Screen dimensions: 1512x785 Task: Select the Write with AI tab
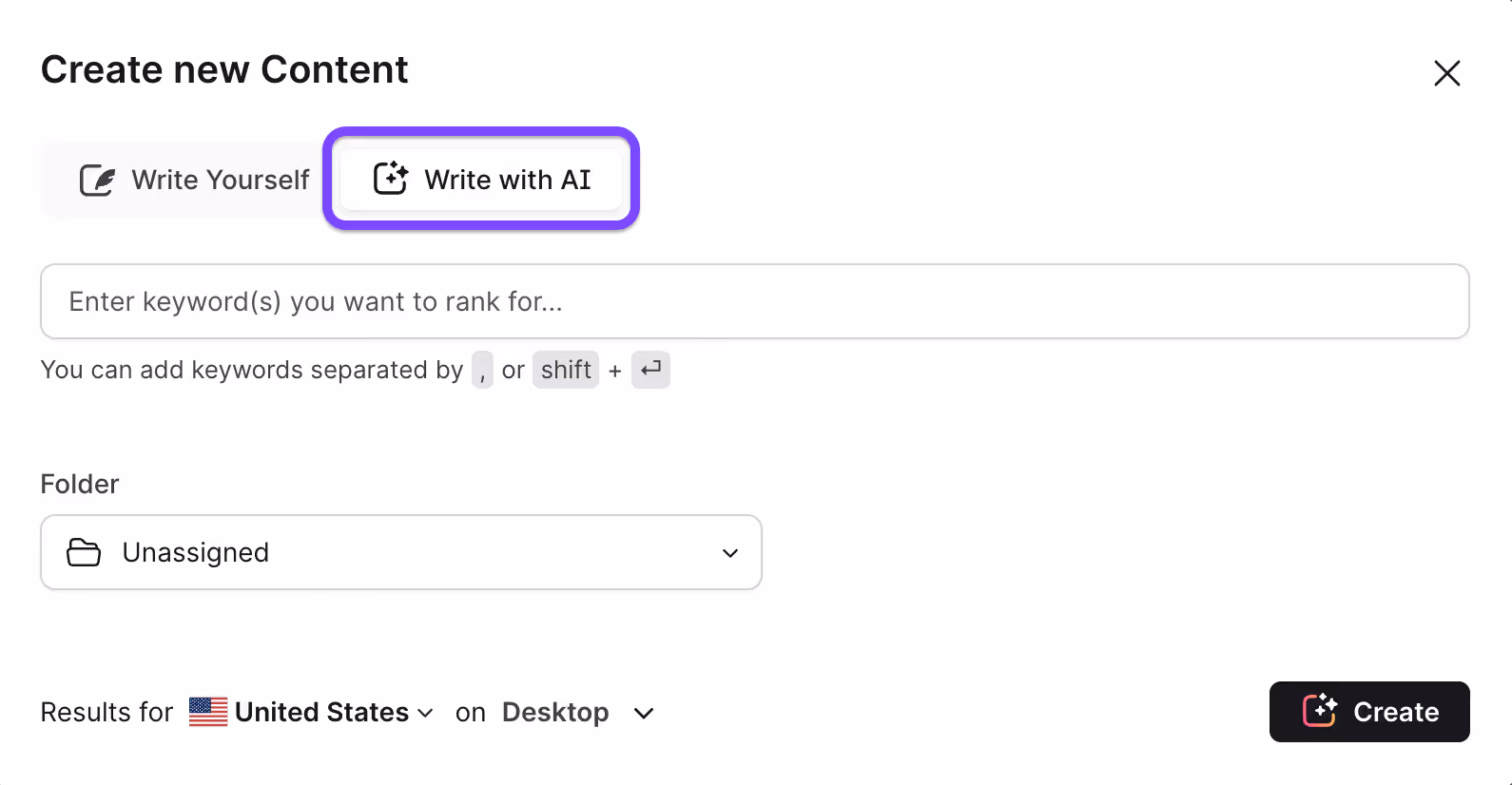(481, 179)
